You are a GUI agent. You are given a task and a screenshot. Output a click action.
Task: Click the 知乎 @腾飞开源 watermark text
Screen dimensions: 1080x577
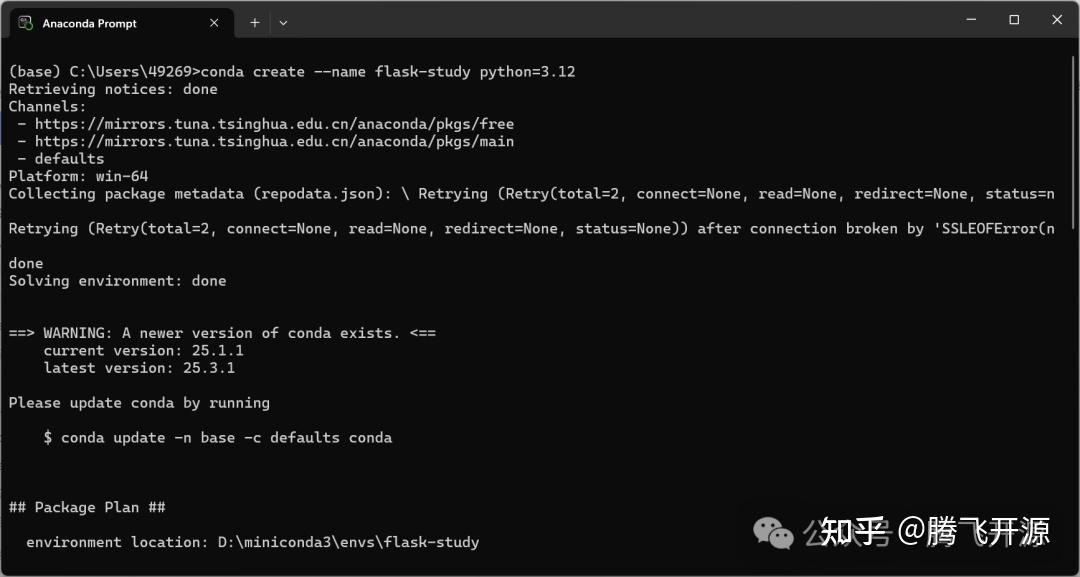[x=935, y=532]
